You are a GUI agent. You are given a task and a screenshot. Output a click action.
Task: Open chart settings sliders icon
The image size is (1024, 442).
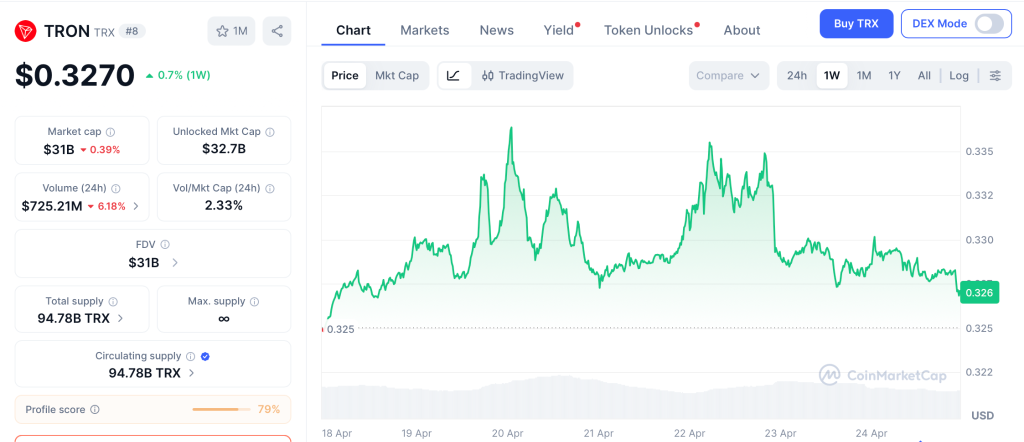tap(995, 75)
